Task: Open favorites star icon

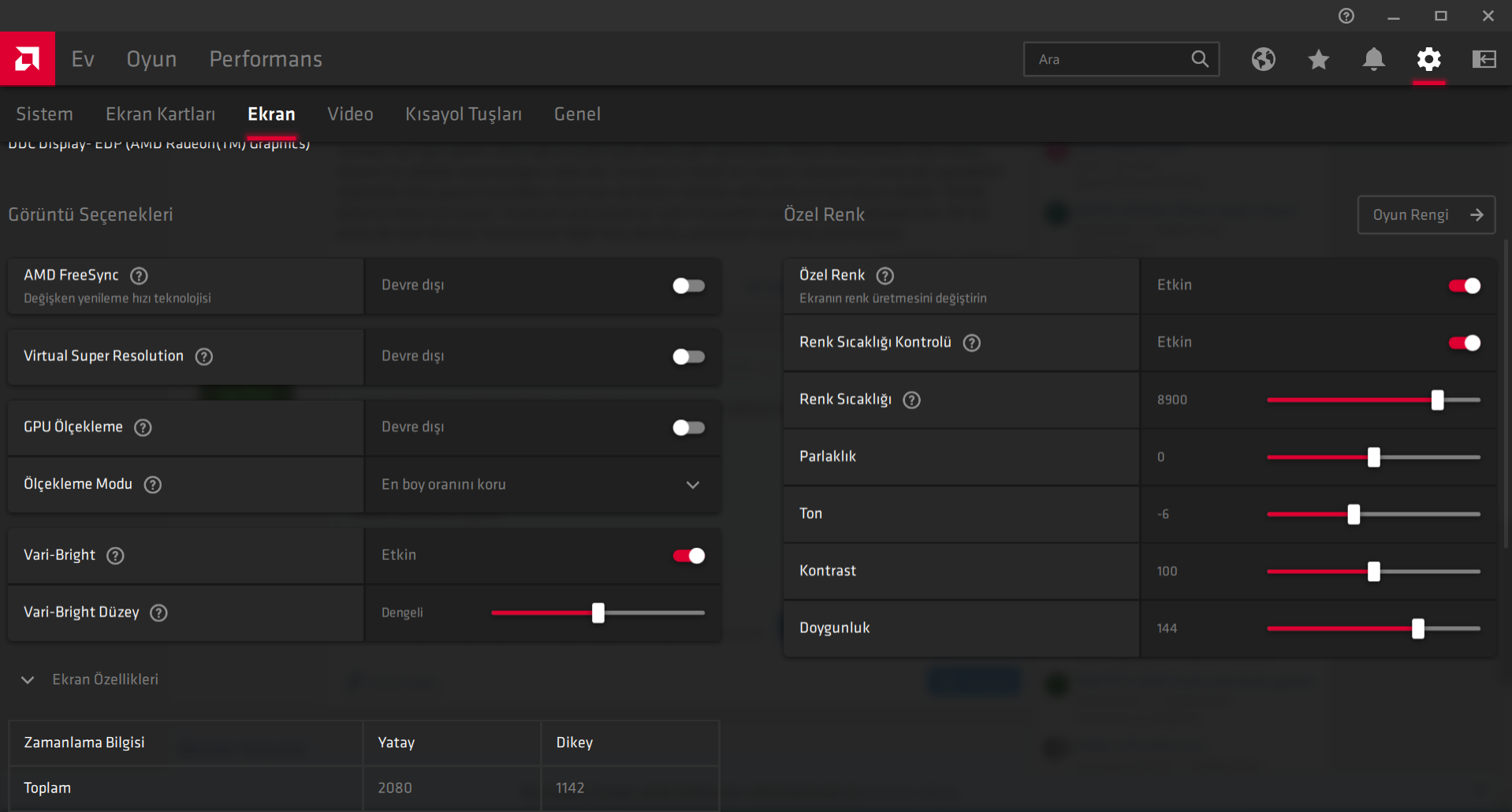Action: tap(1318, 59)
